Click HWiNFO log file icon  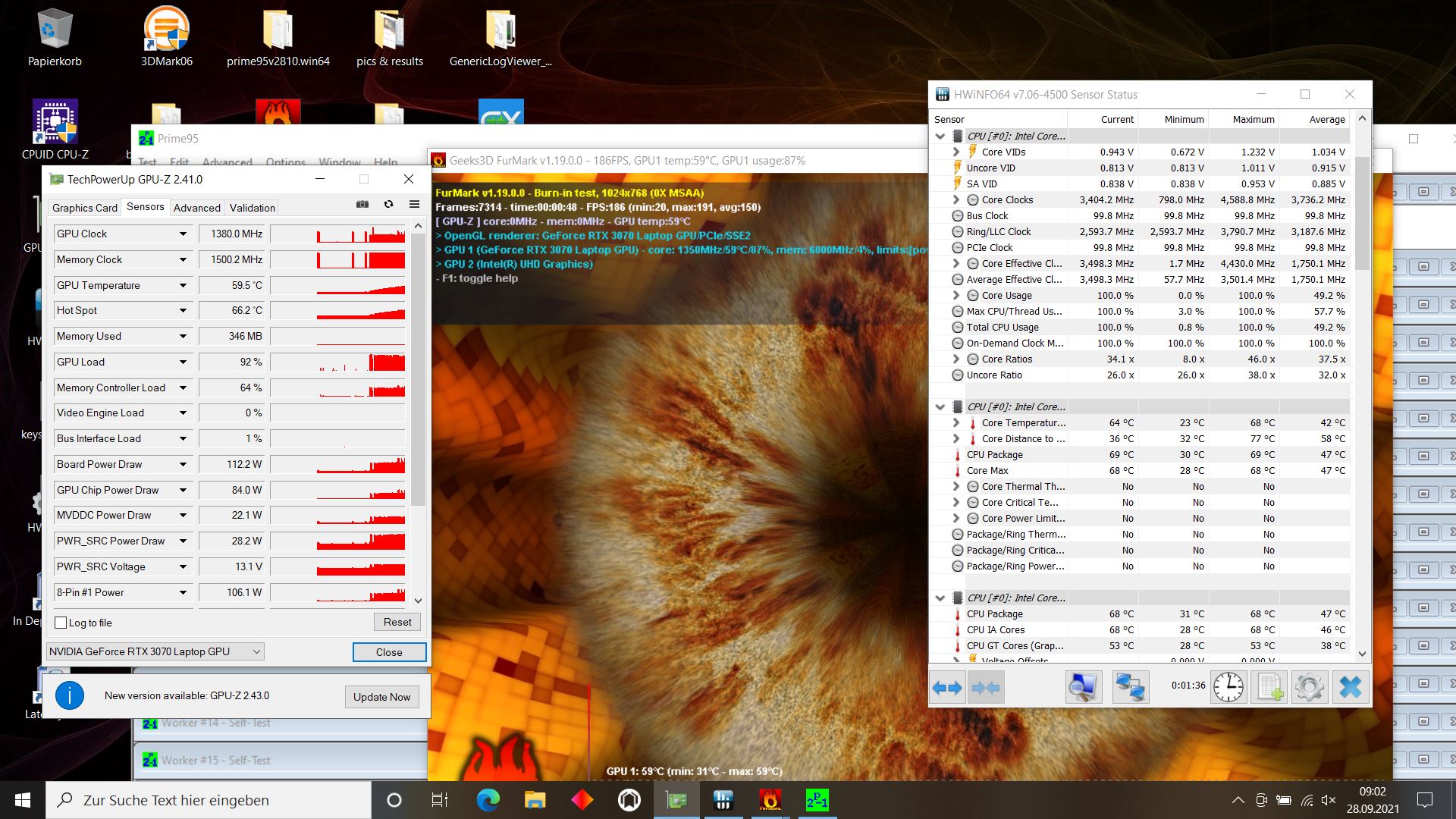coord(1269,688)
